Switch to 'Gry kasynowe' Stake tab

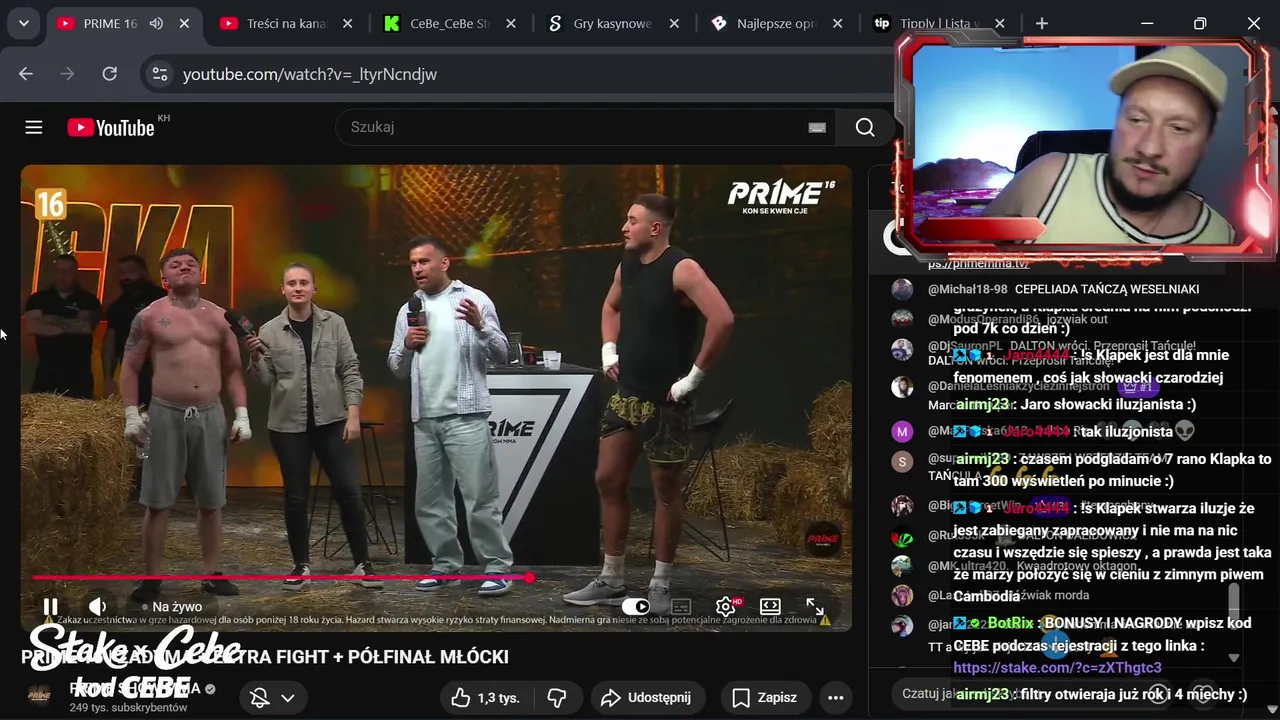pyautogui.click(x=612, y=23)
